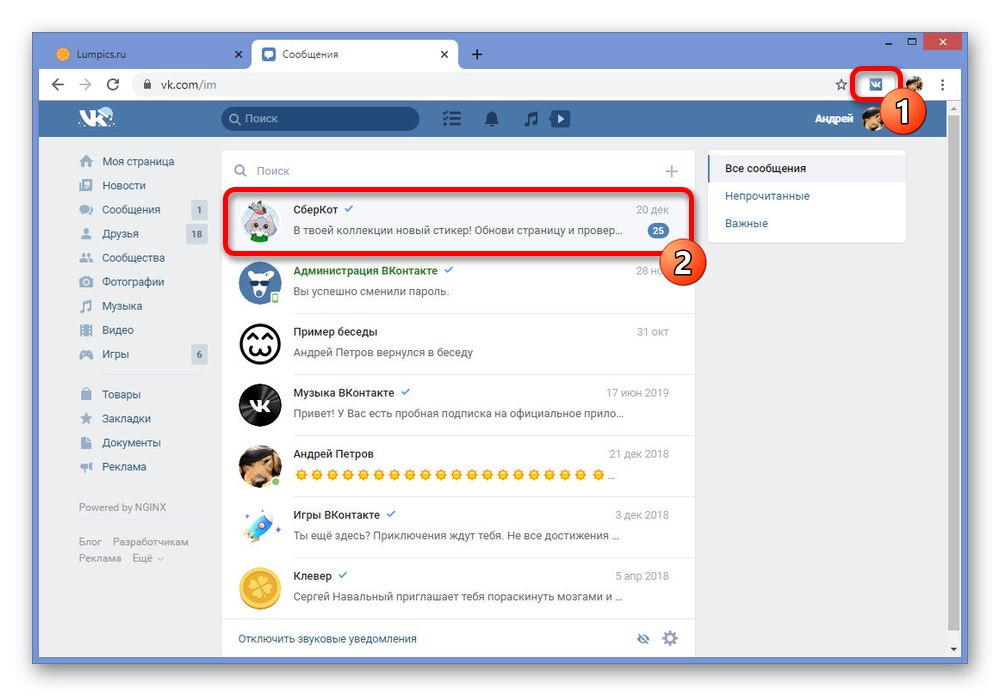1000x696 pixels.
Task: Open the Пример беседы chat
Action: click(458, 343)
